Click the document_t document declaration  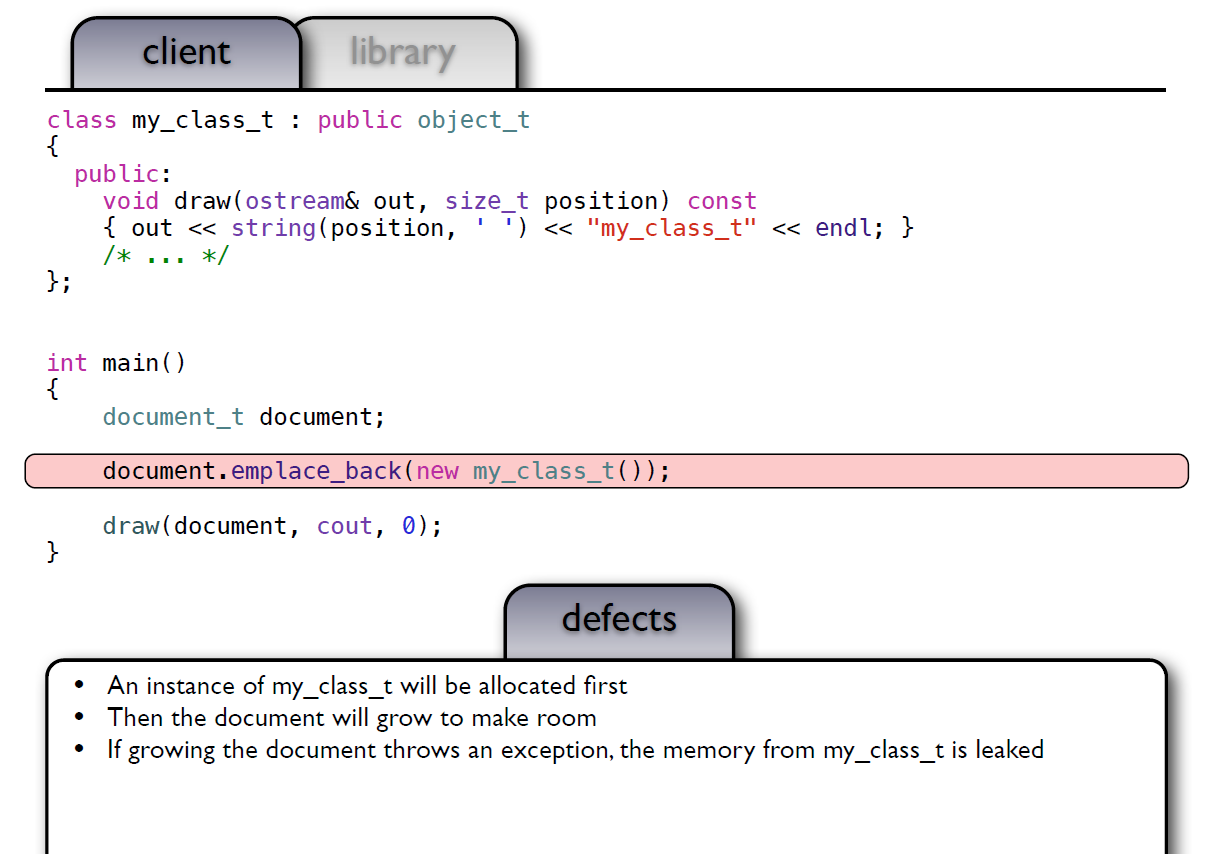point(243,417)
